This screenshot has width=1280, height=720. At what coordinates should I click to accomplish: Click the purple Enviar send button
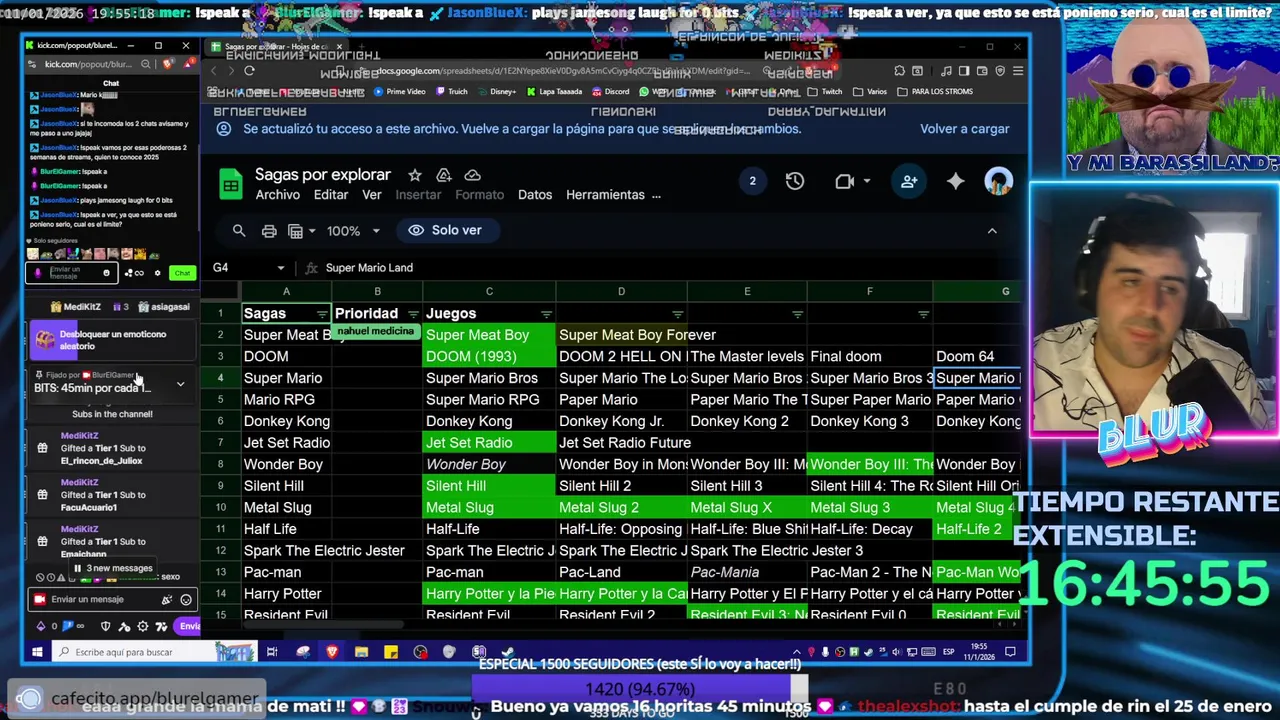187,626
